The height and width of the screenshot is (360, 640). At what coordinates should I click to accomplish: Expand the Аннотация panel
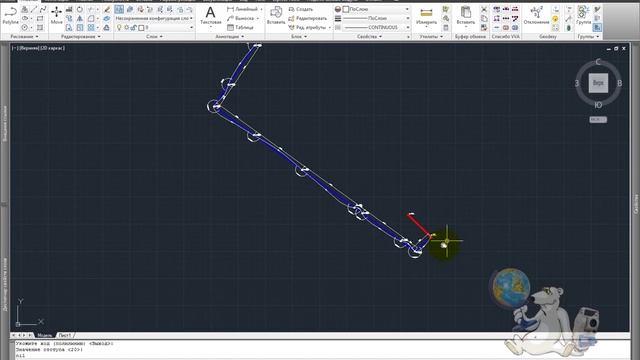click(x=229, y=37)
